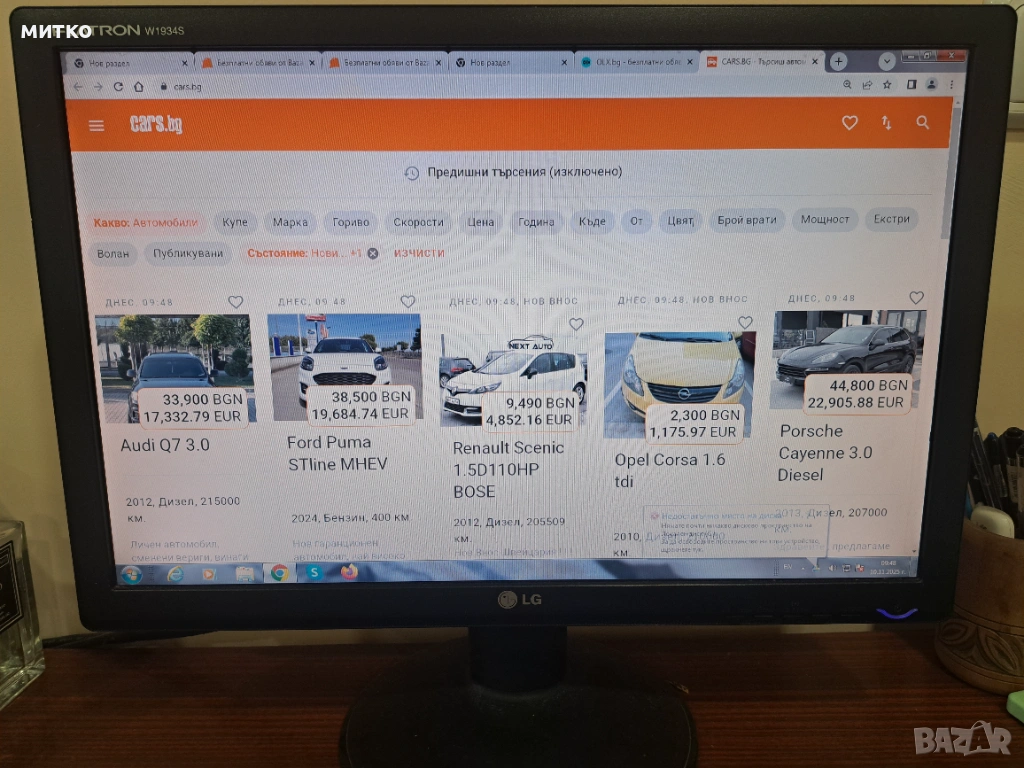Launch Firefox from the Windows taskbar

(349, 572)
